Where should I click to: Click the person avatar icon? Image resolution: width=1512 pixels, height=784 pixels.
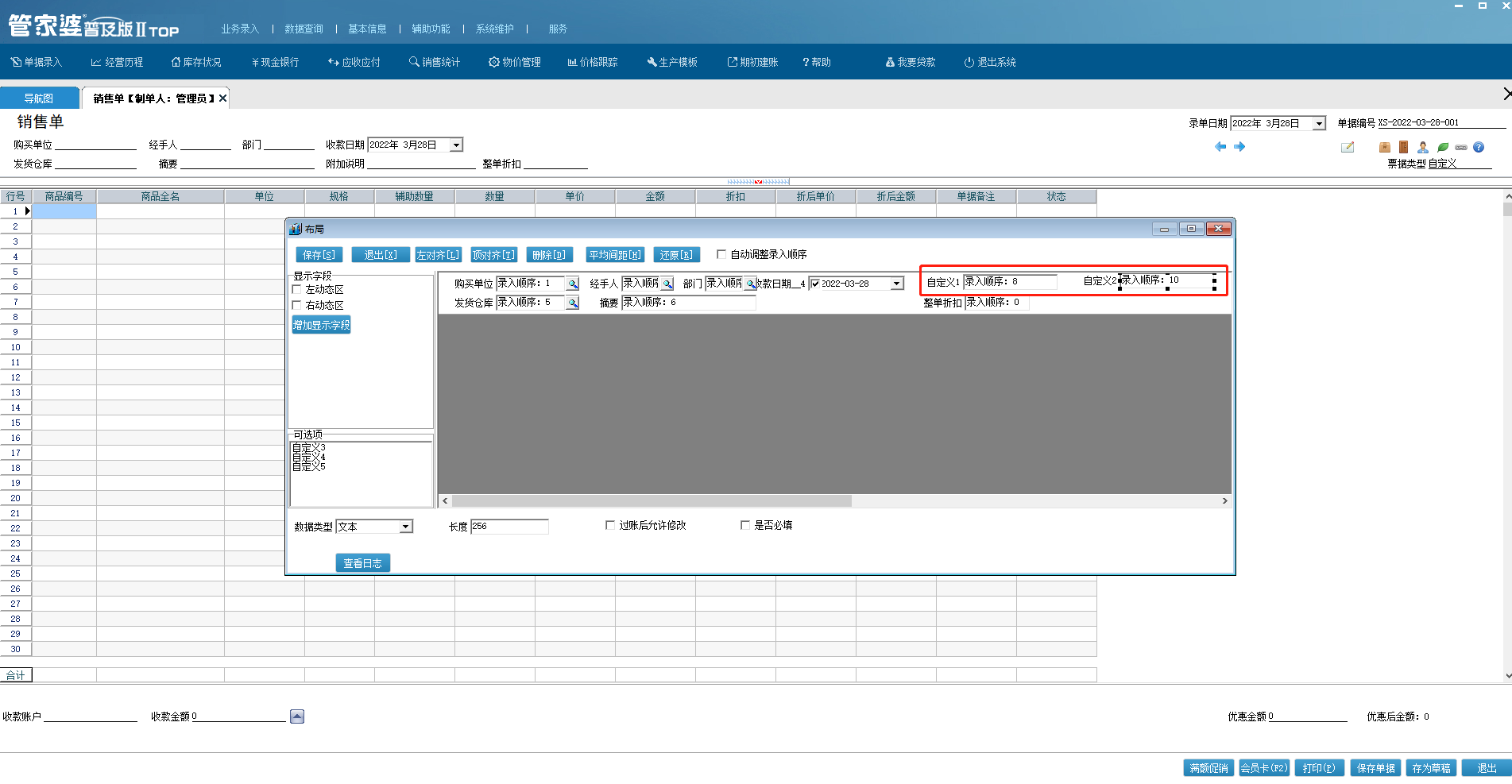pos(1423,147)
